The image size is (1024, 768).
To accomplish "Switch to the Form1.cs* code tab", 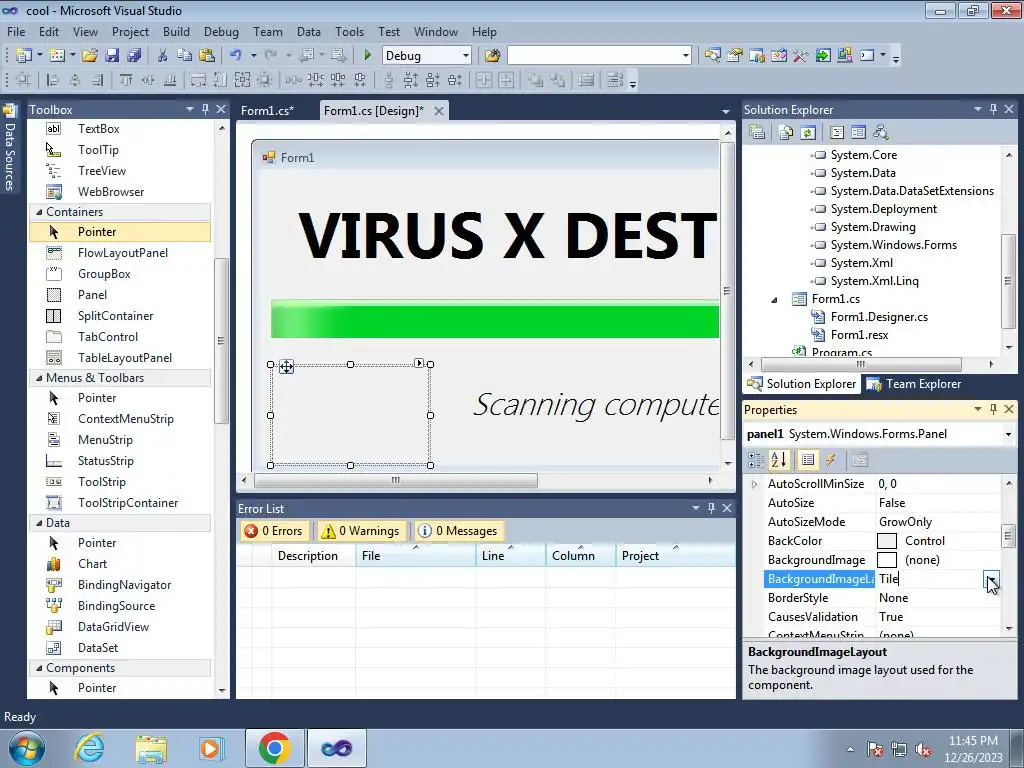I will [267, 110].
